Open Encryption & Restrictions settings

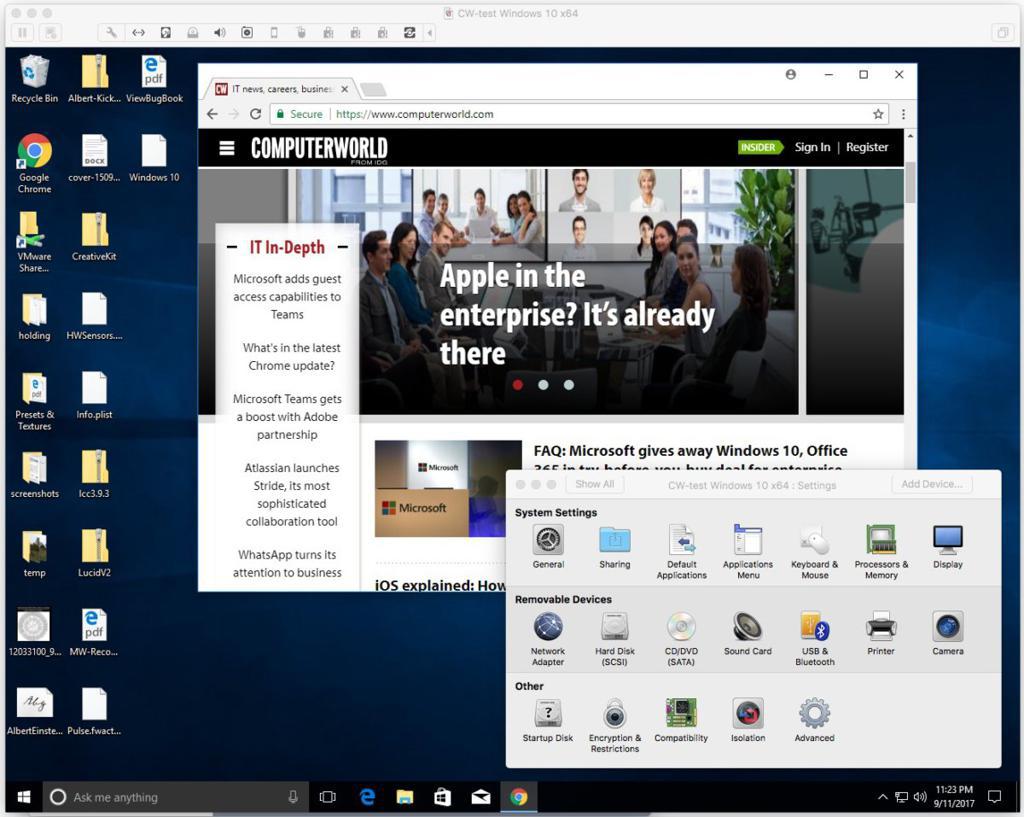[615, 726]
